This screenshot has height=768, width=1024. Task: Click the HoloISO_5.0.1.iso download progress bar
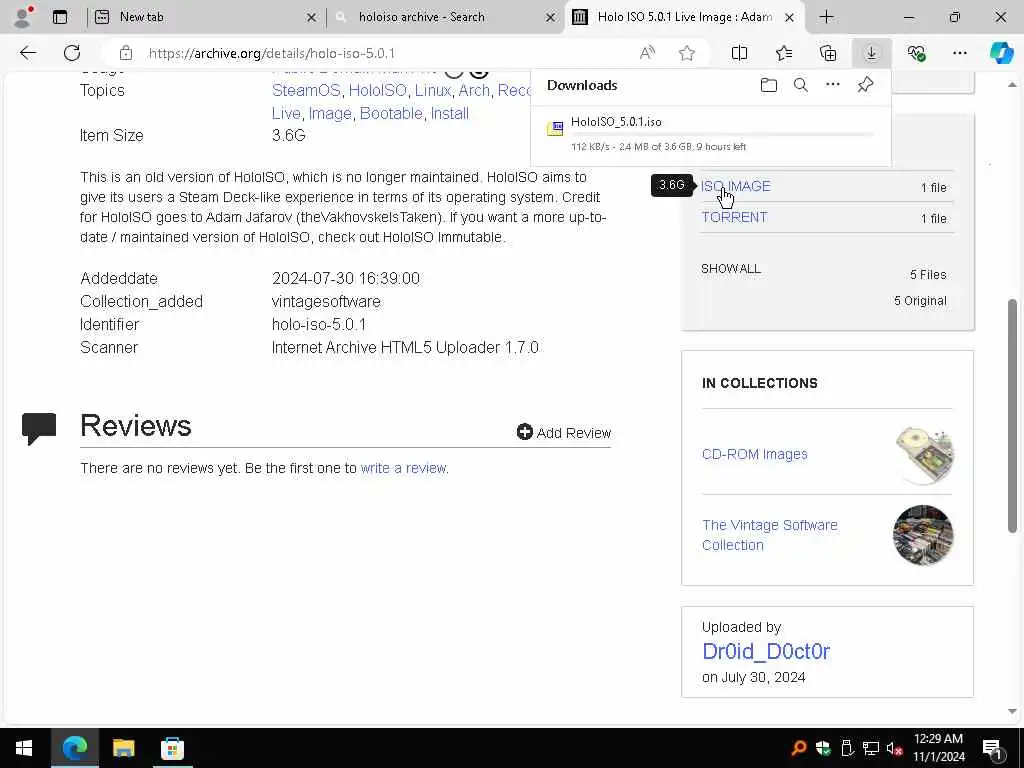(x=722, y=135)
